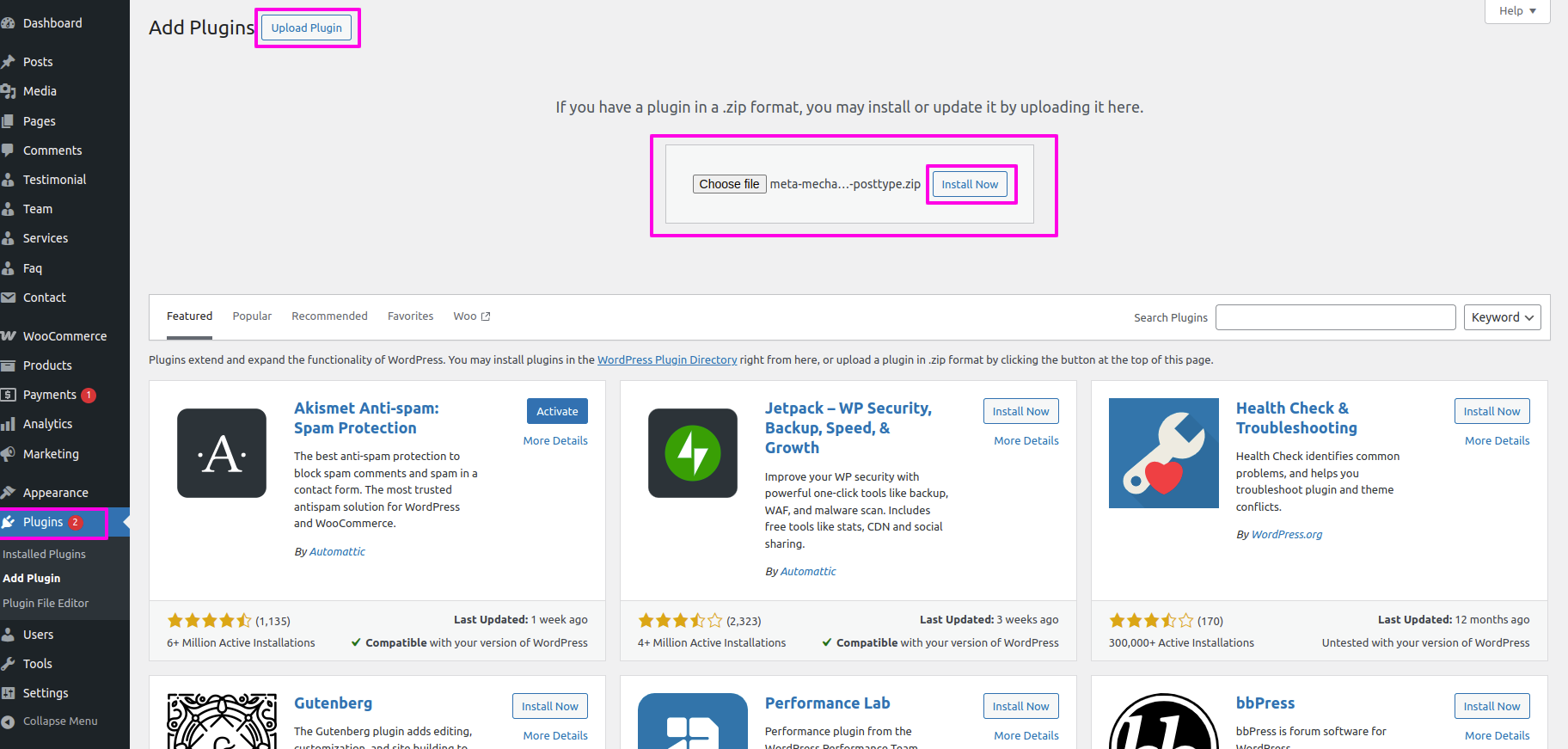Click the Users person icon

coord(8,635)
